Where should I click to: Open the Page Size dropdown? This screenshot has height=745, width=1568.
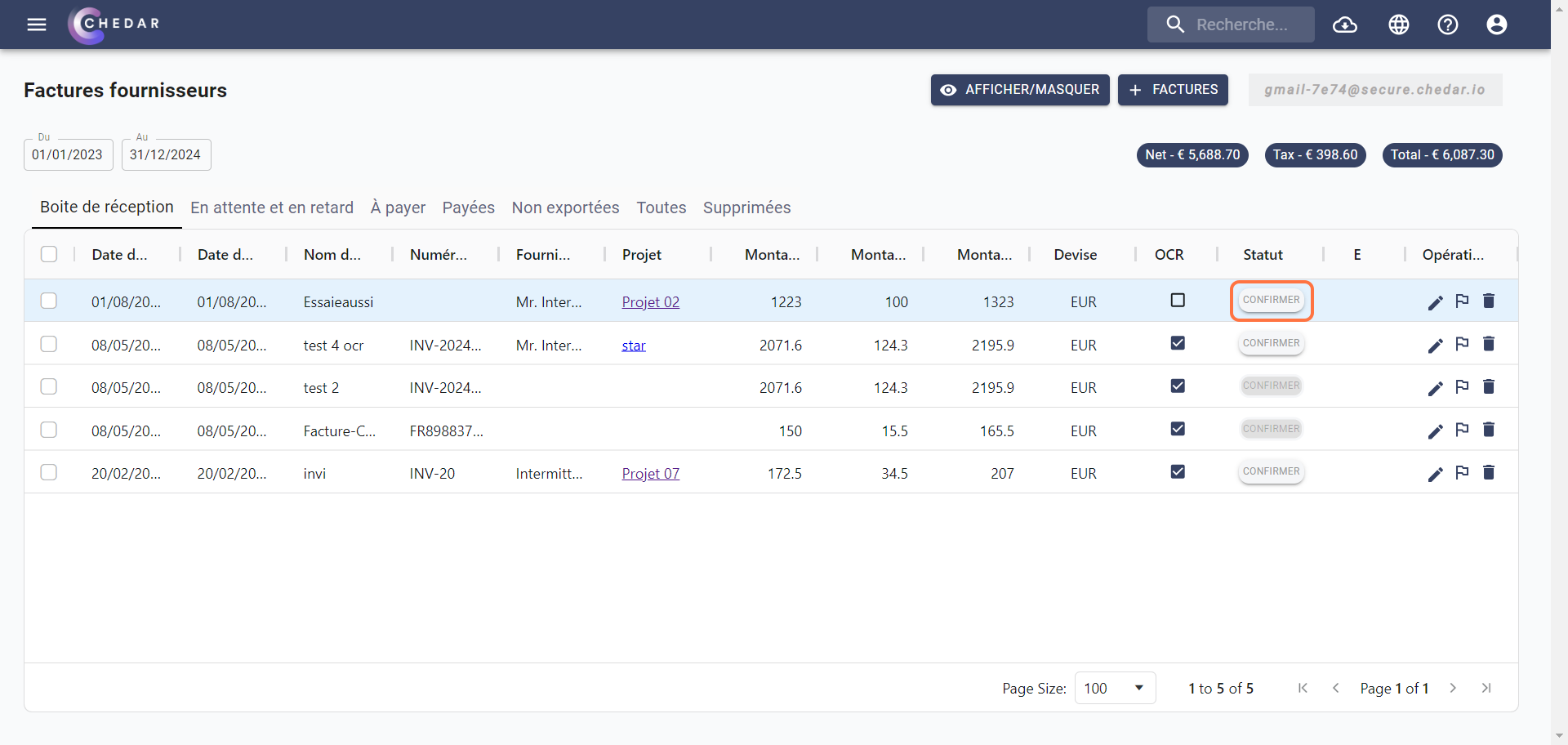[1115, 688]
